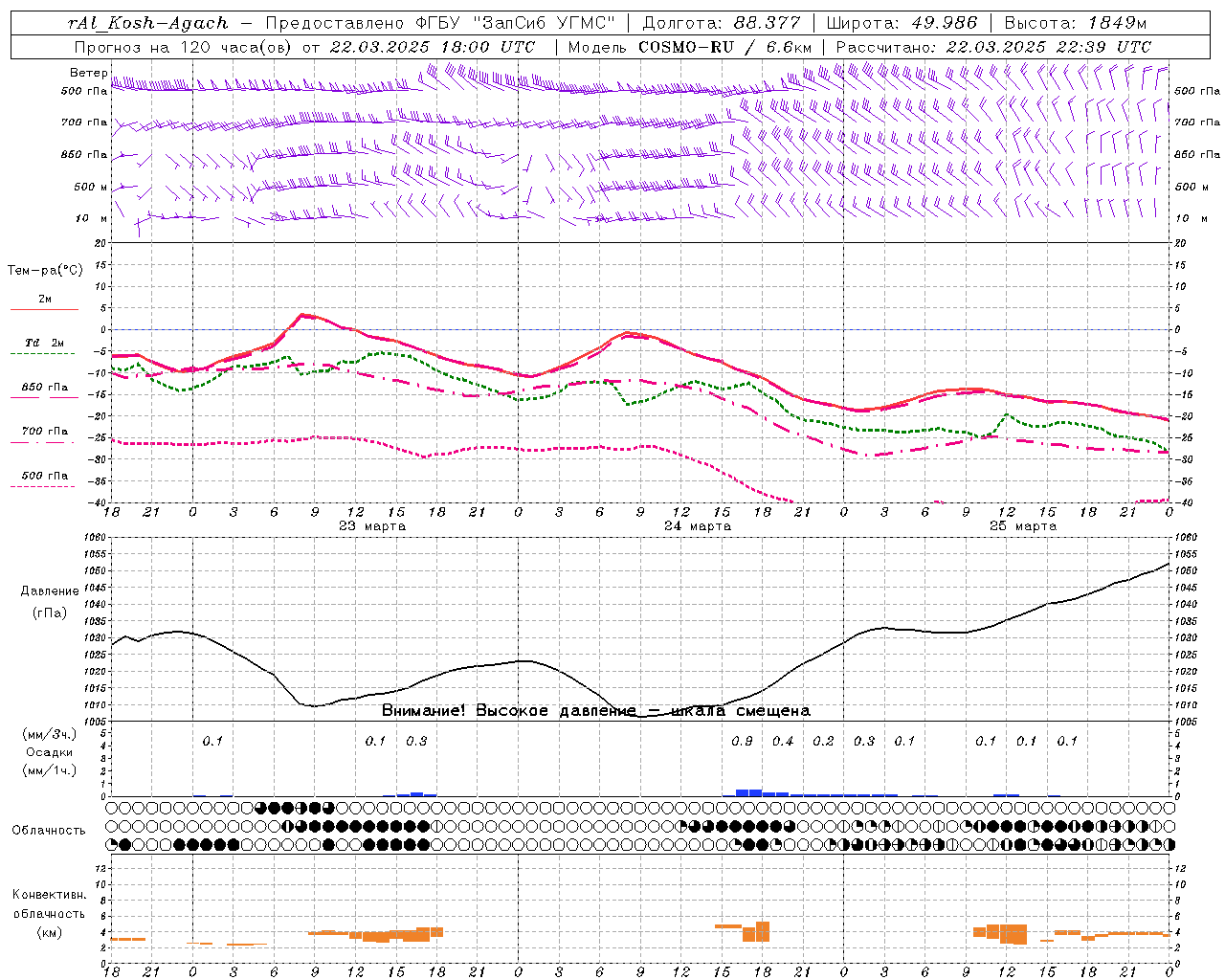The height and width of the screenshot is (980, 1225).
Task: Click the "Td 2м" dew point legend entry
Action: pyautogui.click(x=45, y=343)
